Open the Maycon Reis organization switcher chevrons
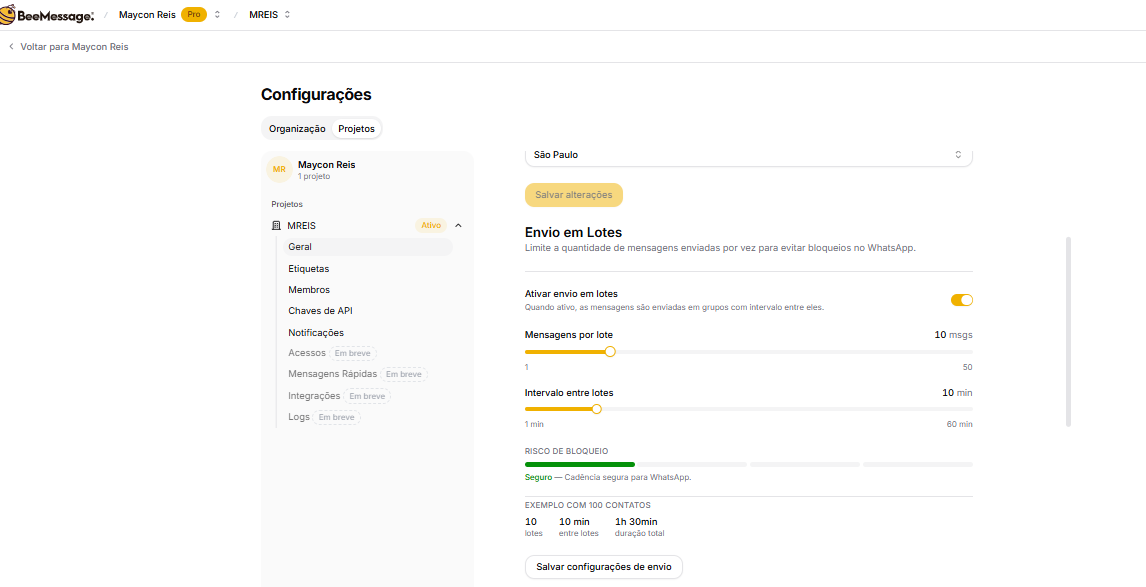Image resolution: width=1146 pixels, height=587 pixels. [217, 15]
